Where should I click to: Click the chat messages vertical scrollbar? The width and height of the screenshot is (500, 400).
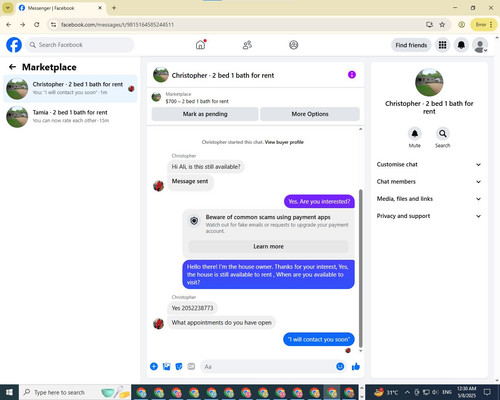pyautogui.click(x=360, y=268)
